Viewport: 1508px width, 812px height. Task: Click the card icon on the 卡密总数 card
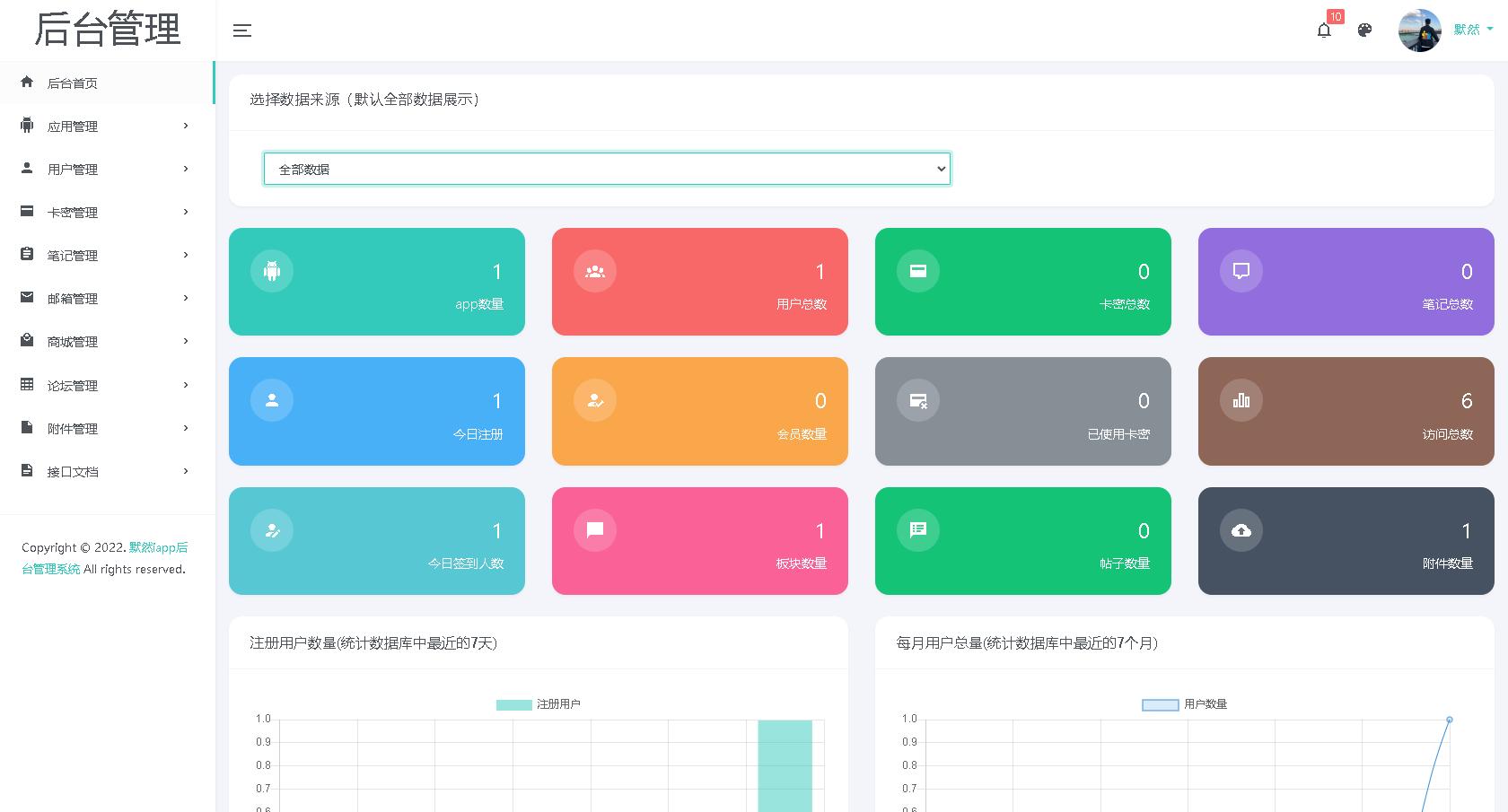pyautogui.click(x=917, y=270)
